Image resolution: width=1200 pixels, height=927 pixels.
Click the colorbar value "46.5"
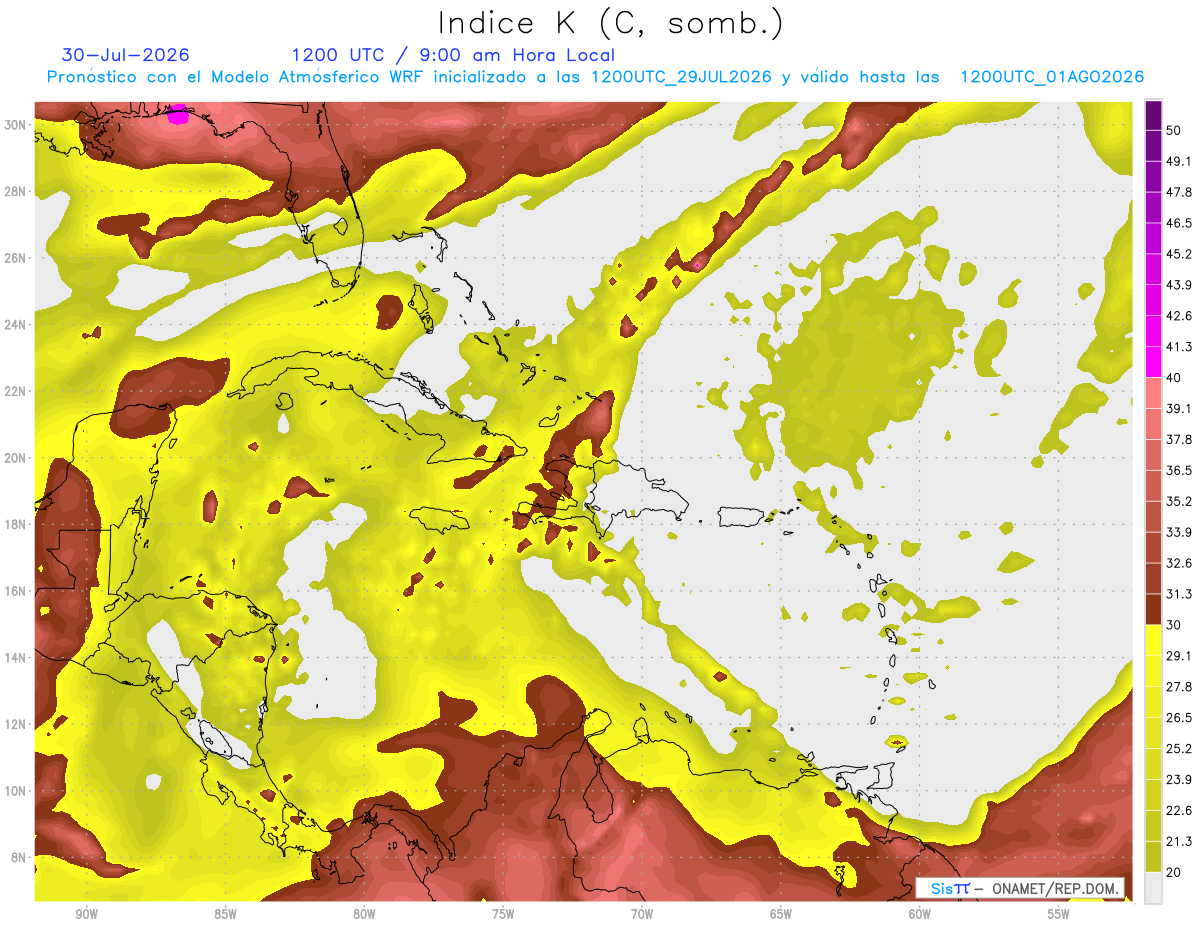1179,223
